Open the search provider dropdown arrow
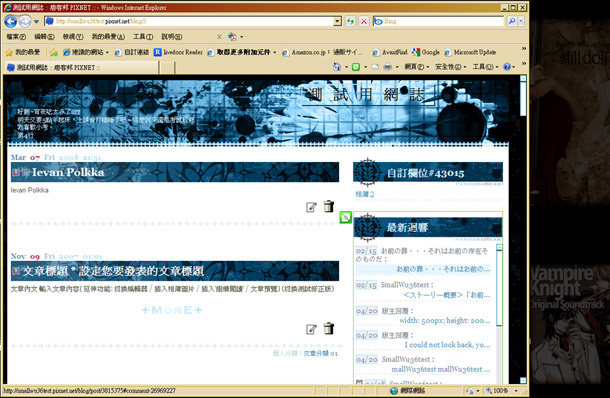The image size is (610, 398). (x=521, y=21)
